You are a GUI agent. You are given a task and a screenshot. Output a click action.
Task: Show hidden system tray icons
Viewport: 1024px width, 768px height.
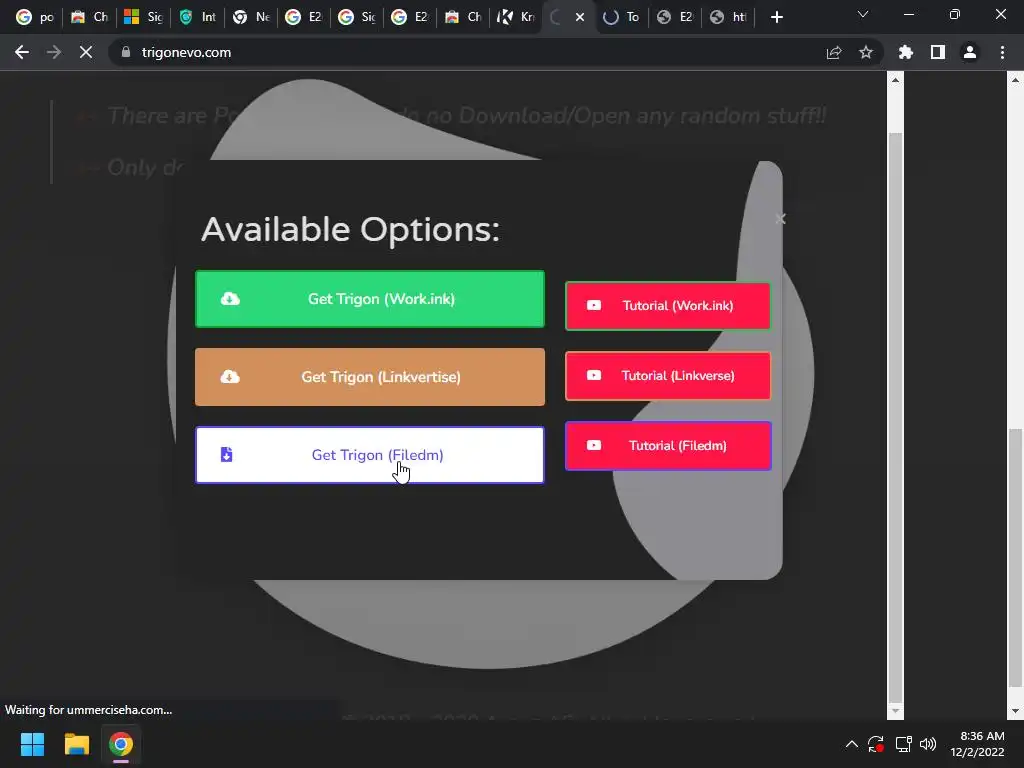[852, 744]
